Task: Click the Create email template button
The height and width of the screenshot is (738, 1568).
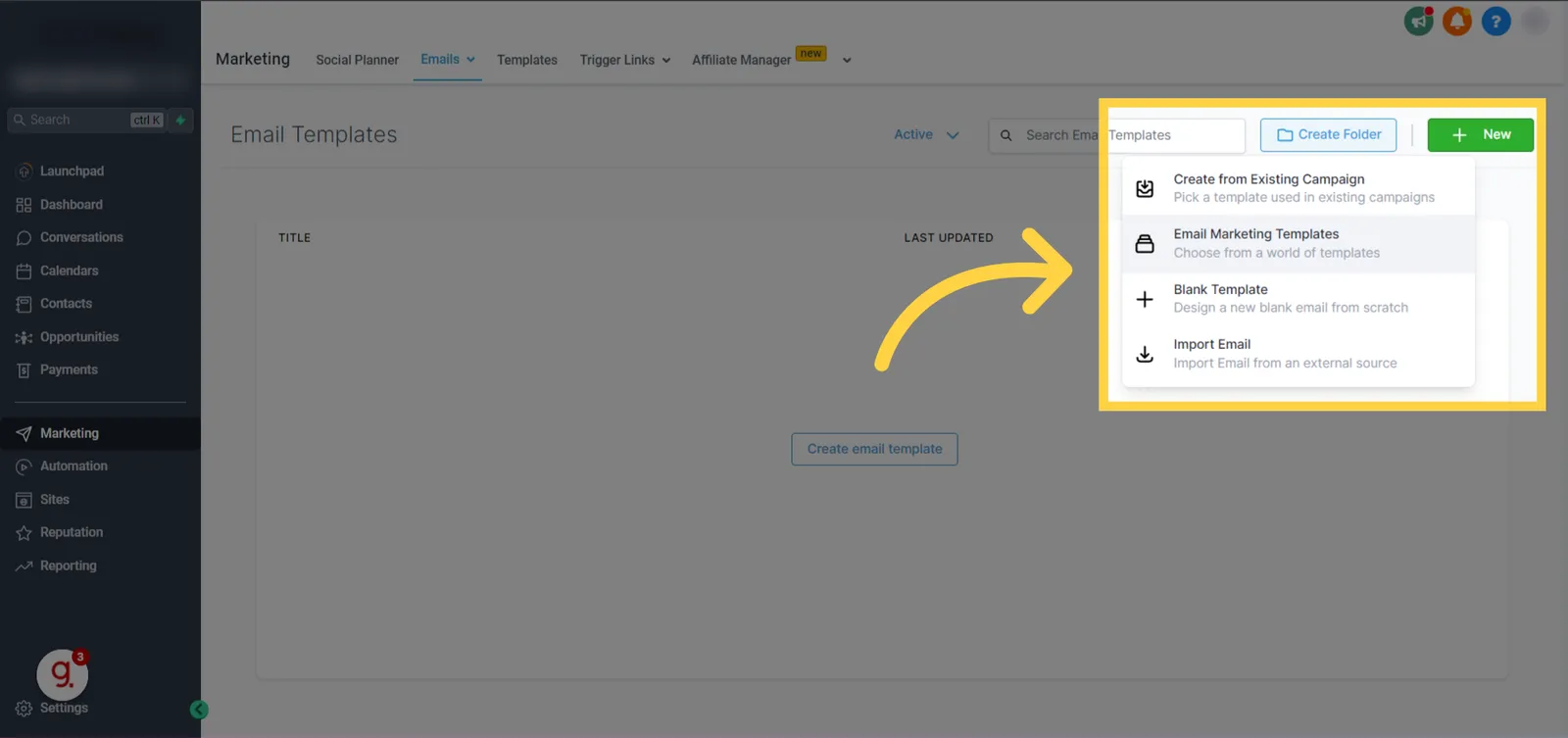Action: click(x=874, y=449)
